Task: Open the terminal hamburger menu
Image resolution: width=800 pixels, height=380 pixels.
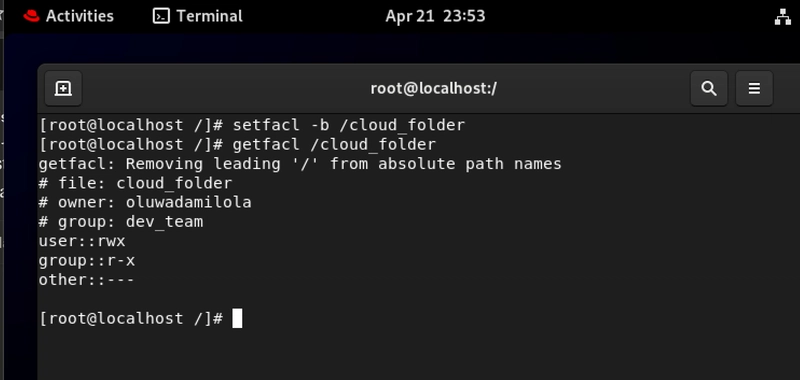Action: tap(754, 89)
